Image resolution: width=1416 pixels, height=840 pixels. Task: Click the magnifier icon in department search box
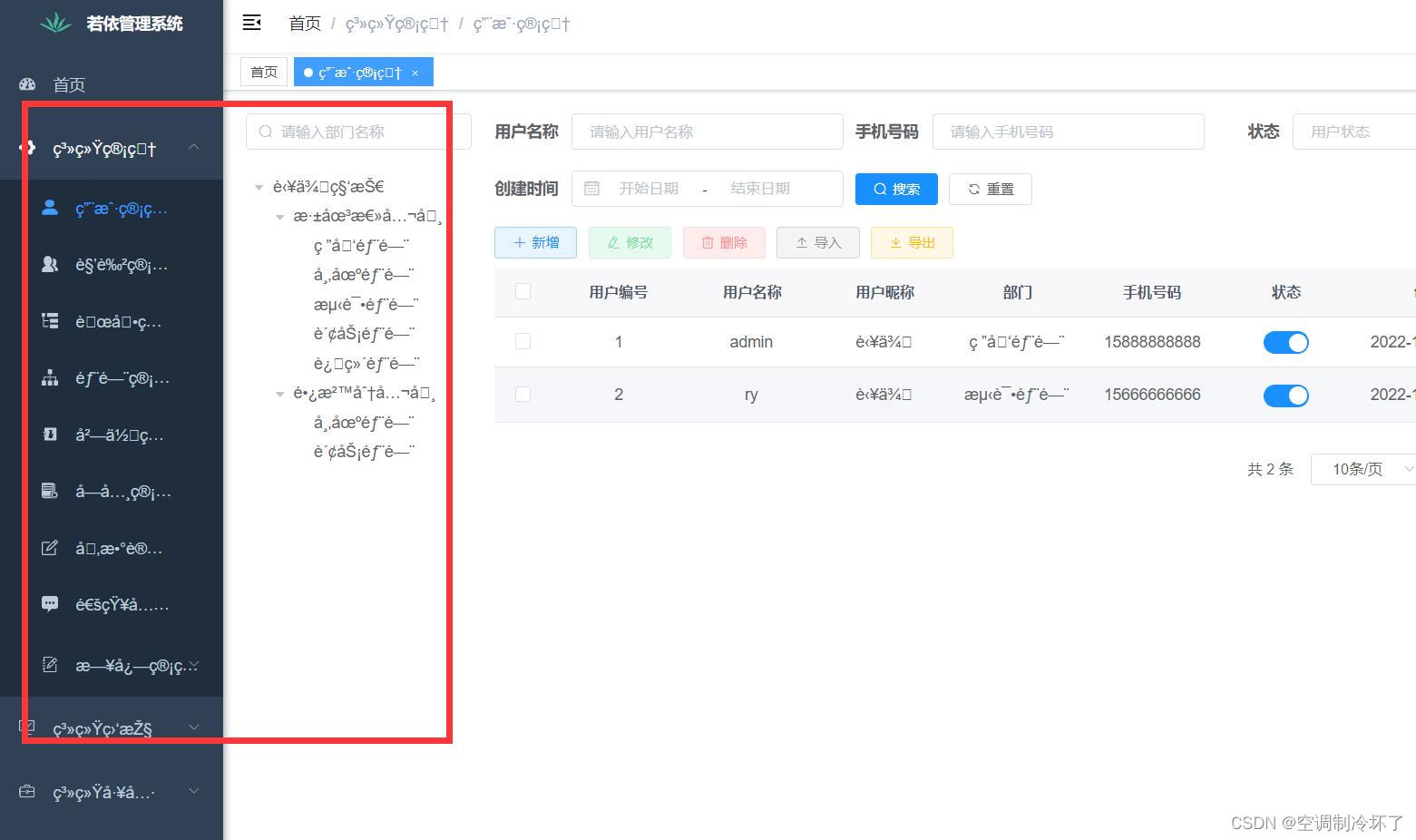pos(265,131)
